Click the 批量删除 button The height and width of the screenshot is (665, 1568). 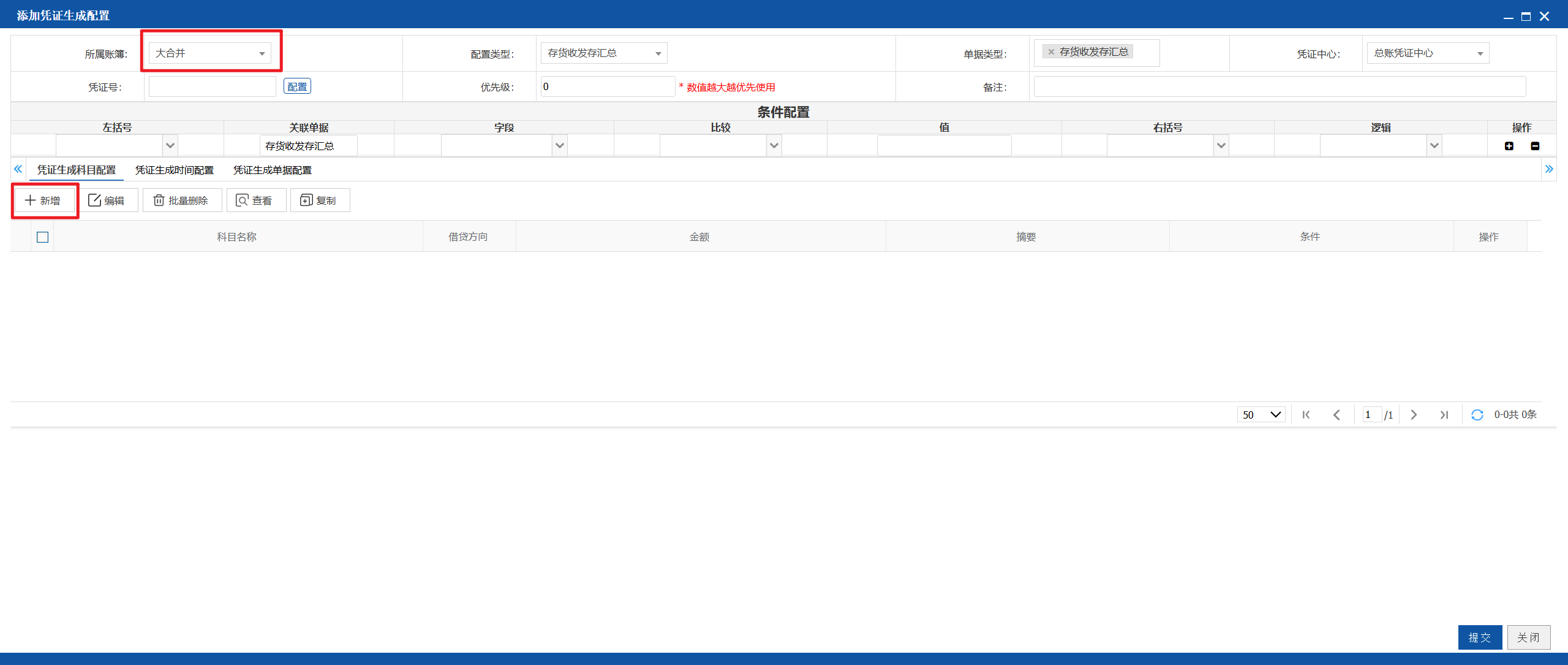(x=182, y=200)
